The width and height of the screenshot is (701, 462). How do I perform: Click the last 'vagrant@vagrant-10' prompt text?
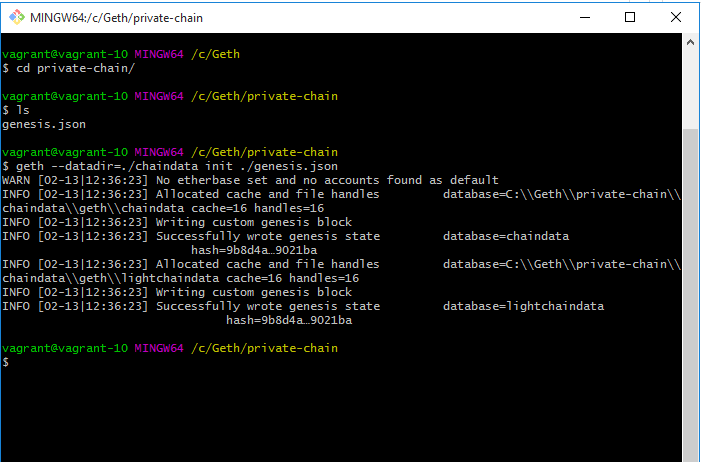(x=65, y=348)
